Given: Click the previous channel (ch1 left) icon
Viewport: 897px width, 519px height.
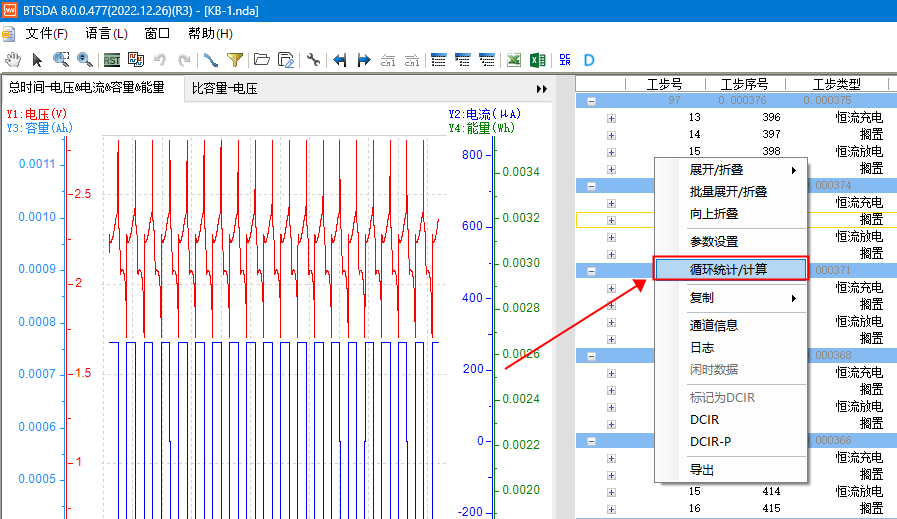Looking at the screenshot, I should (388, 60).
